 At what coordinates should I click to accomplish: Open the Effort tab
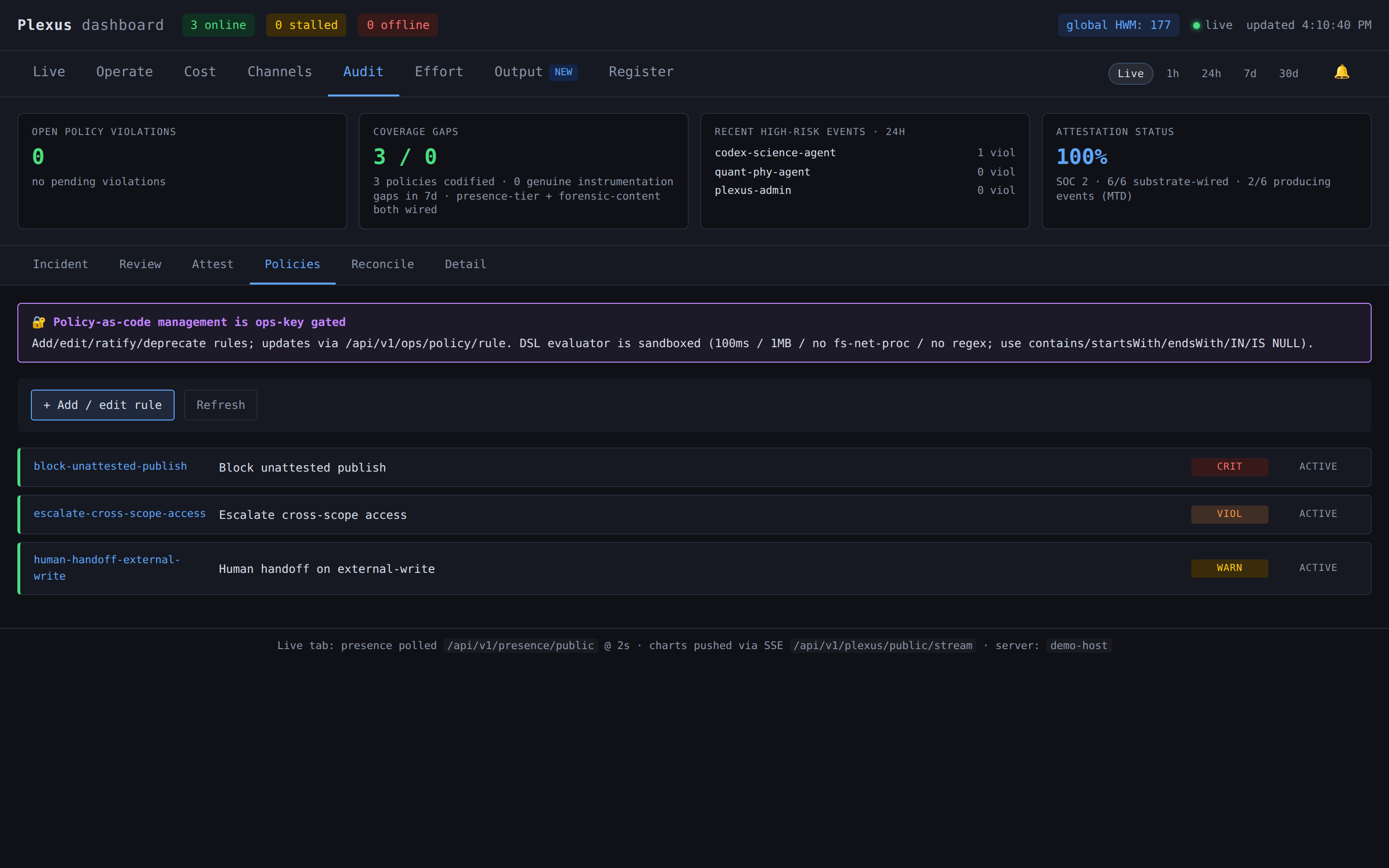(x=439, y=72)
